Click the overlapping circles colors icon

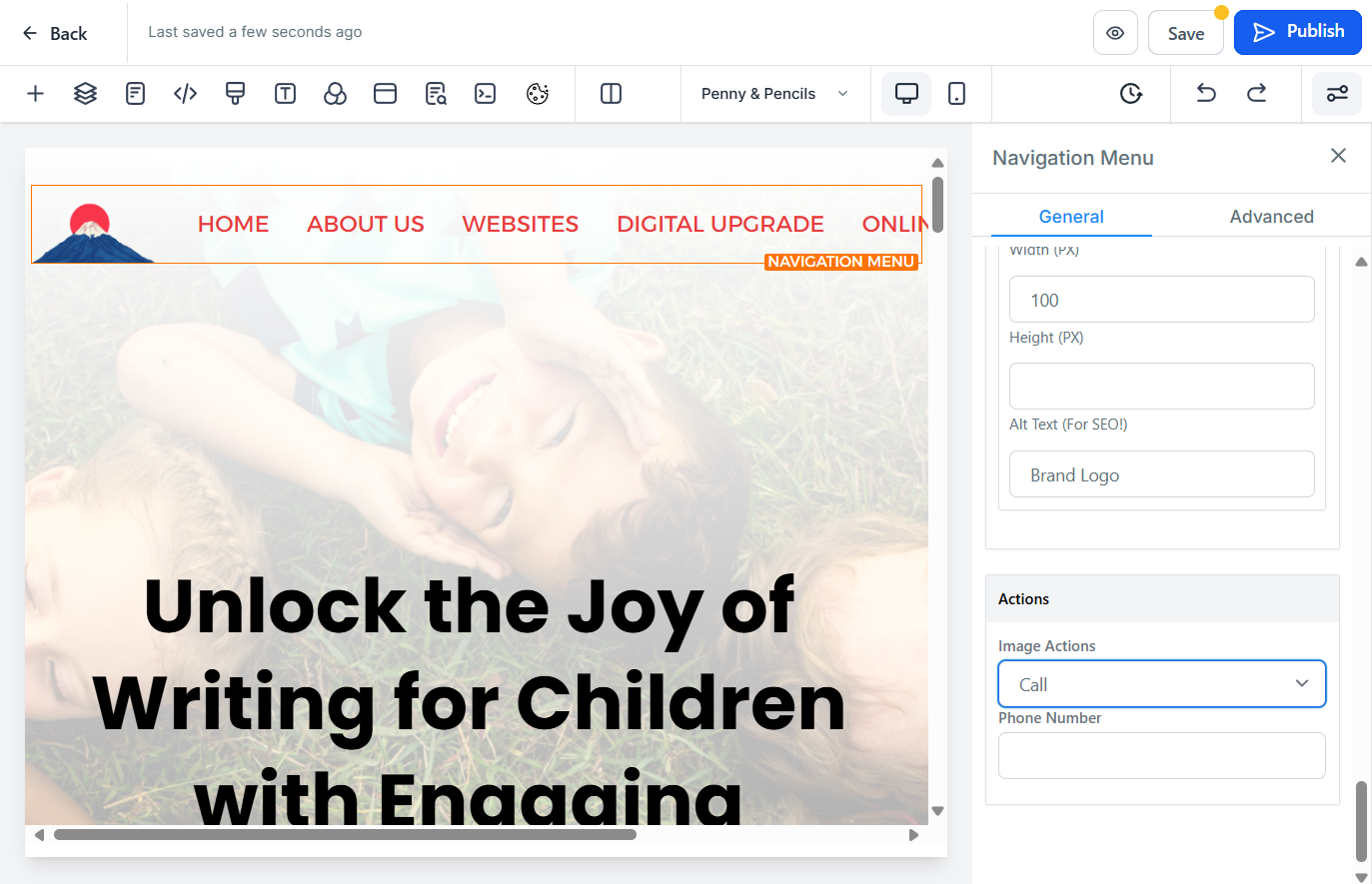point(335,94)
